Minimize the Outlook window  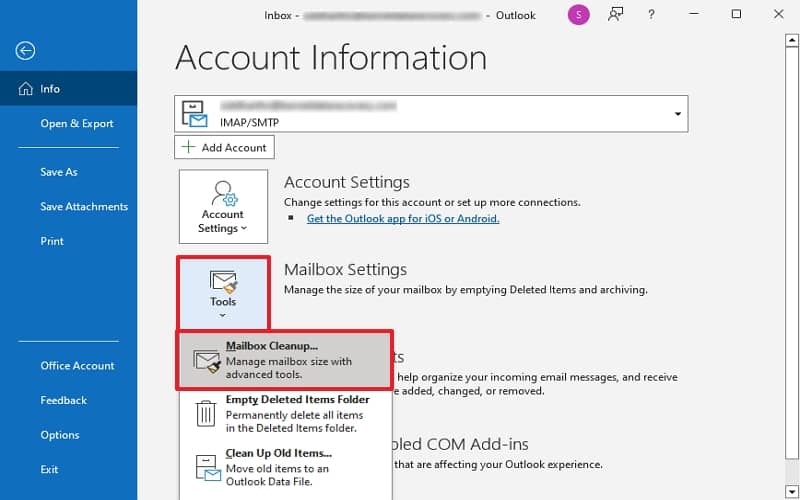(693, 14)
